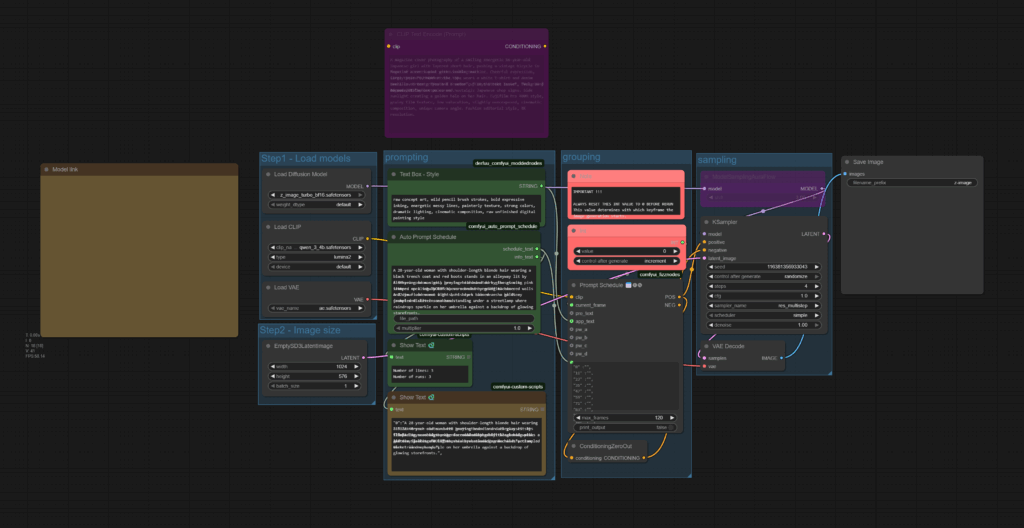The image size is (1024, 528).
Task: Change control after generate in KSampler
Action: click(764, 275)
